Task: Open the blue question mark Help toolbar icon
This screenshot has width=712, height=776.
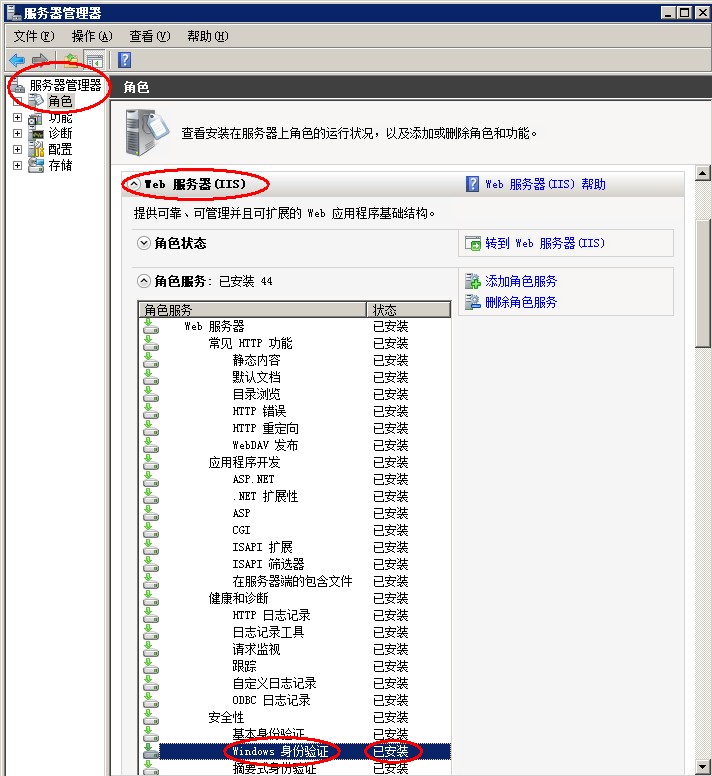Action: pos(125,60)
